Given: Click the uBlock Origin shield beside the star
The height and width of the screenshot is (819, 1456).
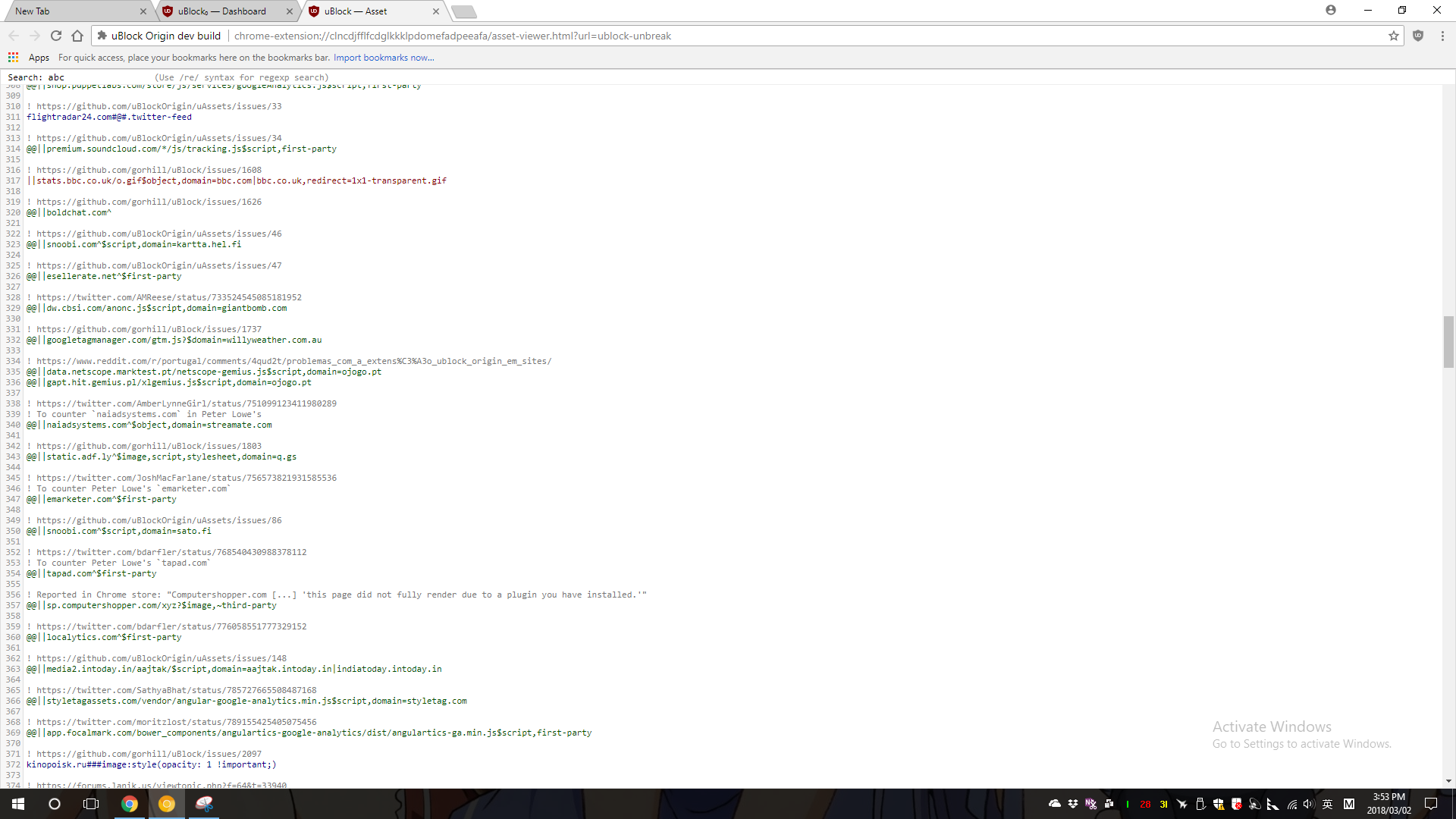Looking at the screenshot, I should (x=1419, y=36).
